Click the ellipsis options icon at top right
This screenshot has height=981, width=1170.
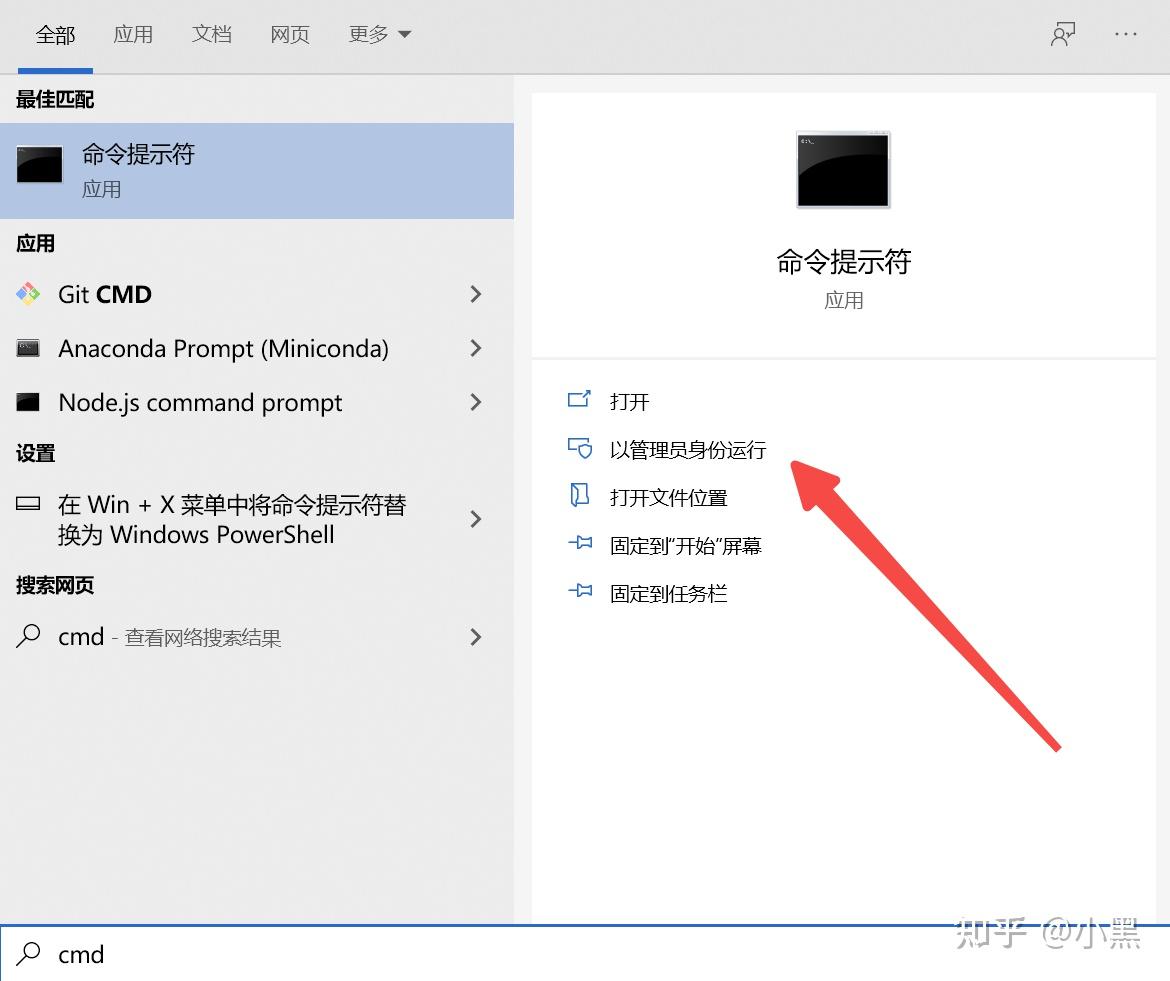click(1126, 33)
